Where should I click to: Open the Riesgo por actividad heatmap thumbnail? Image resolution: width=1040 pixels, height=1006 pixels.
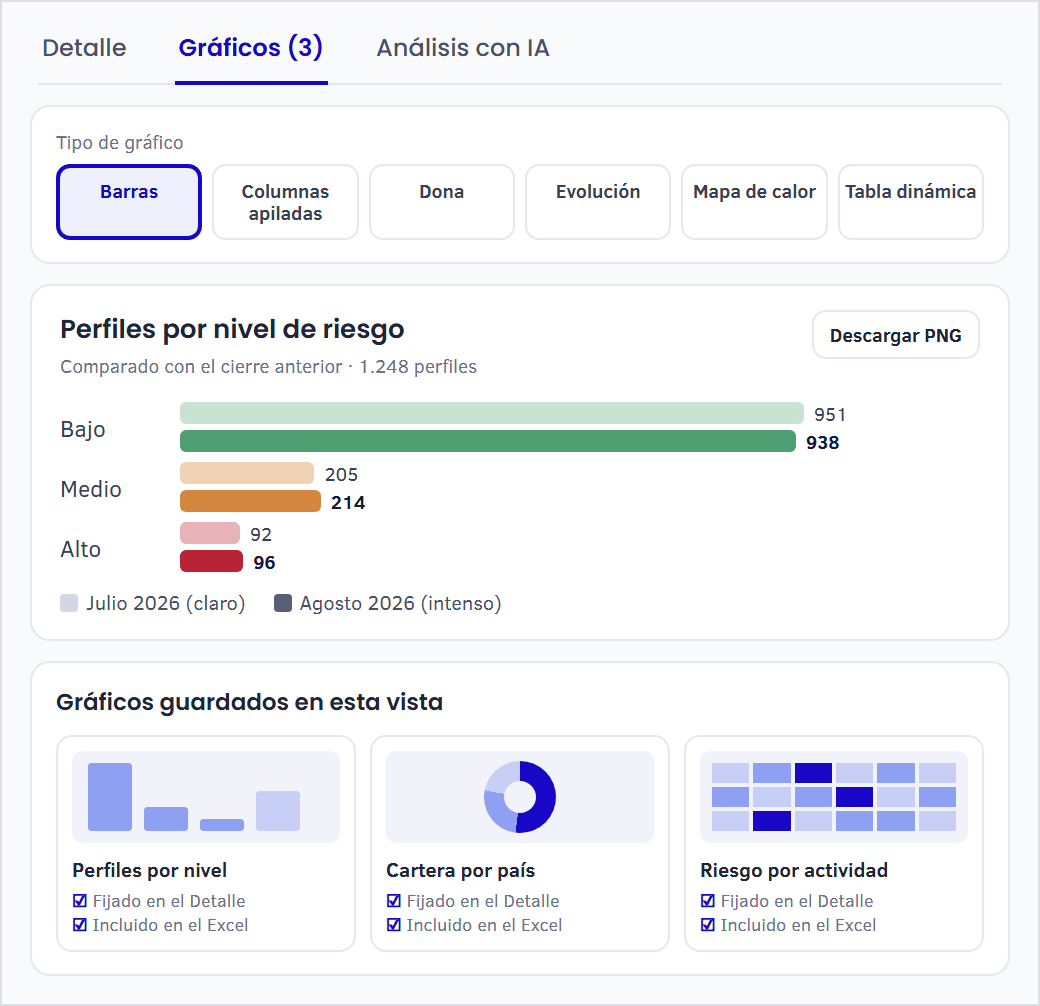834,796
